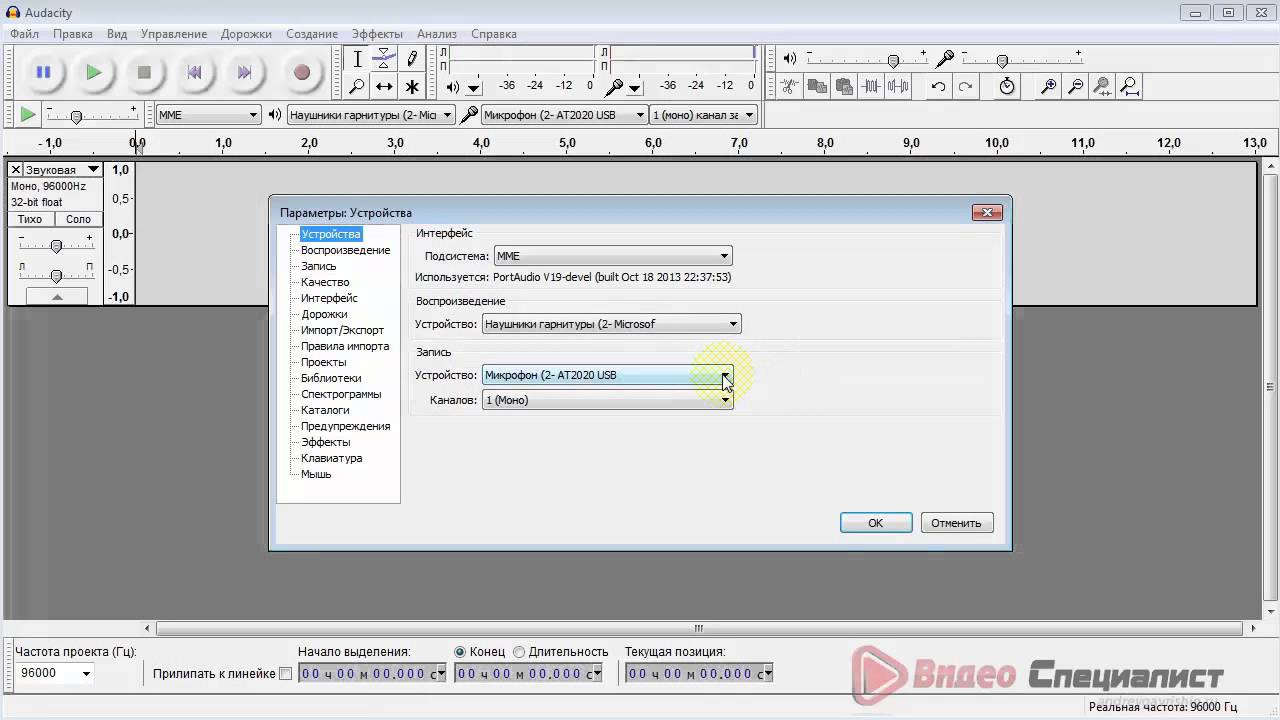Select the Конец radio button
Screen dimensions: 1280x720
(x=460, y=651)
